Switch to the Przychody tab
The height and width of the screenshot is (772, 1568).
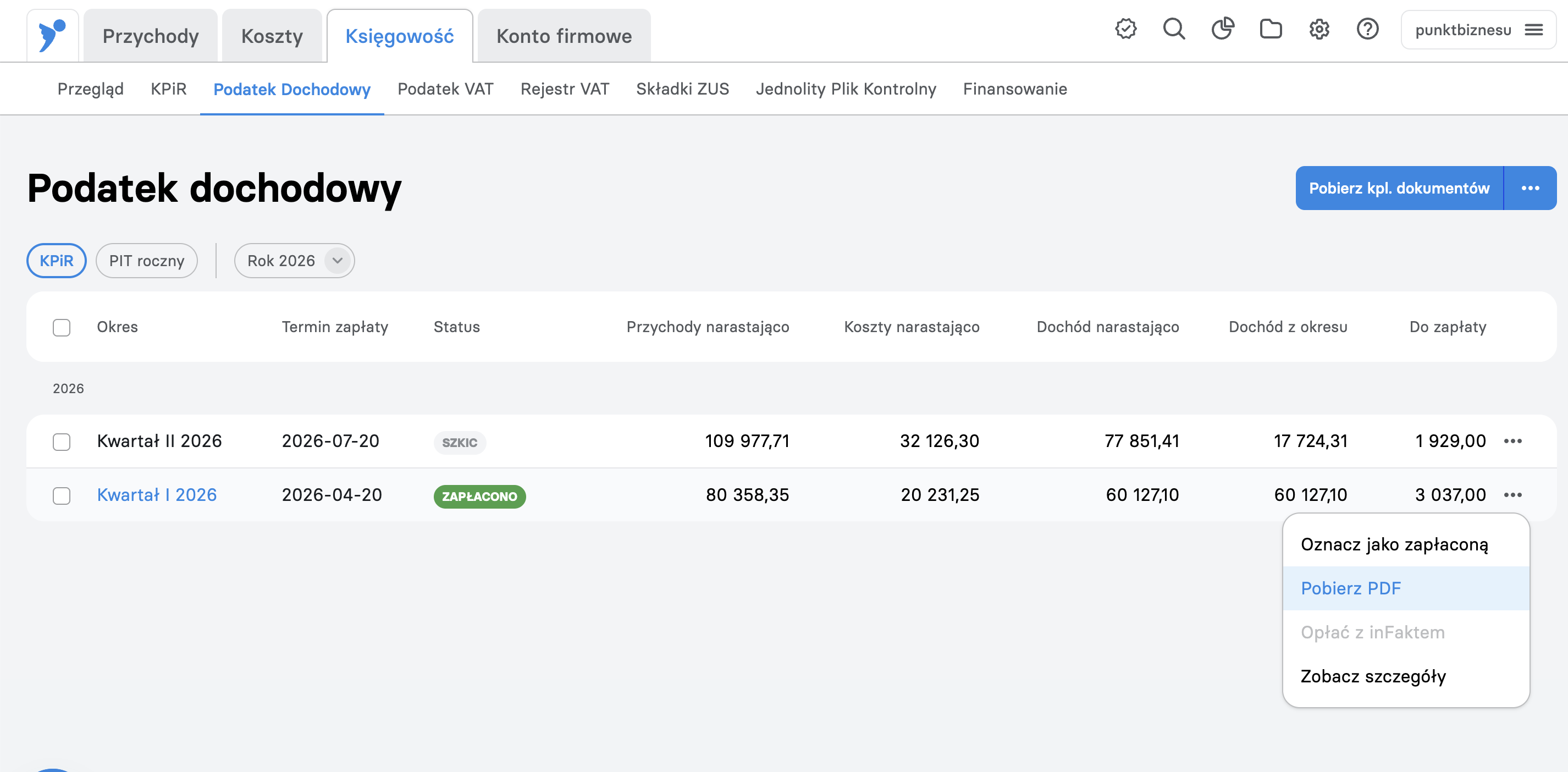coord(150,36)
